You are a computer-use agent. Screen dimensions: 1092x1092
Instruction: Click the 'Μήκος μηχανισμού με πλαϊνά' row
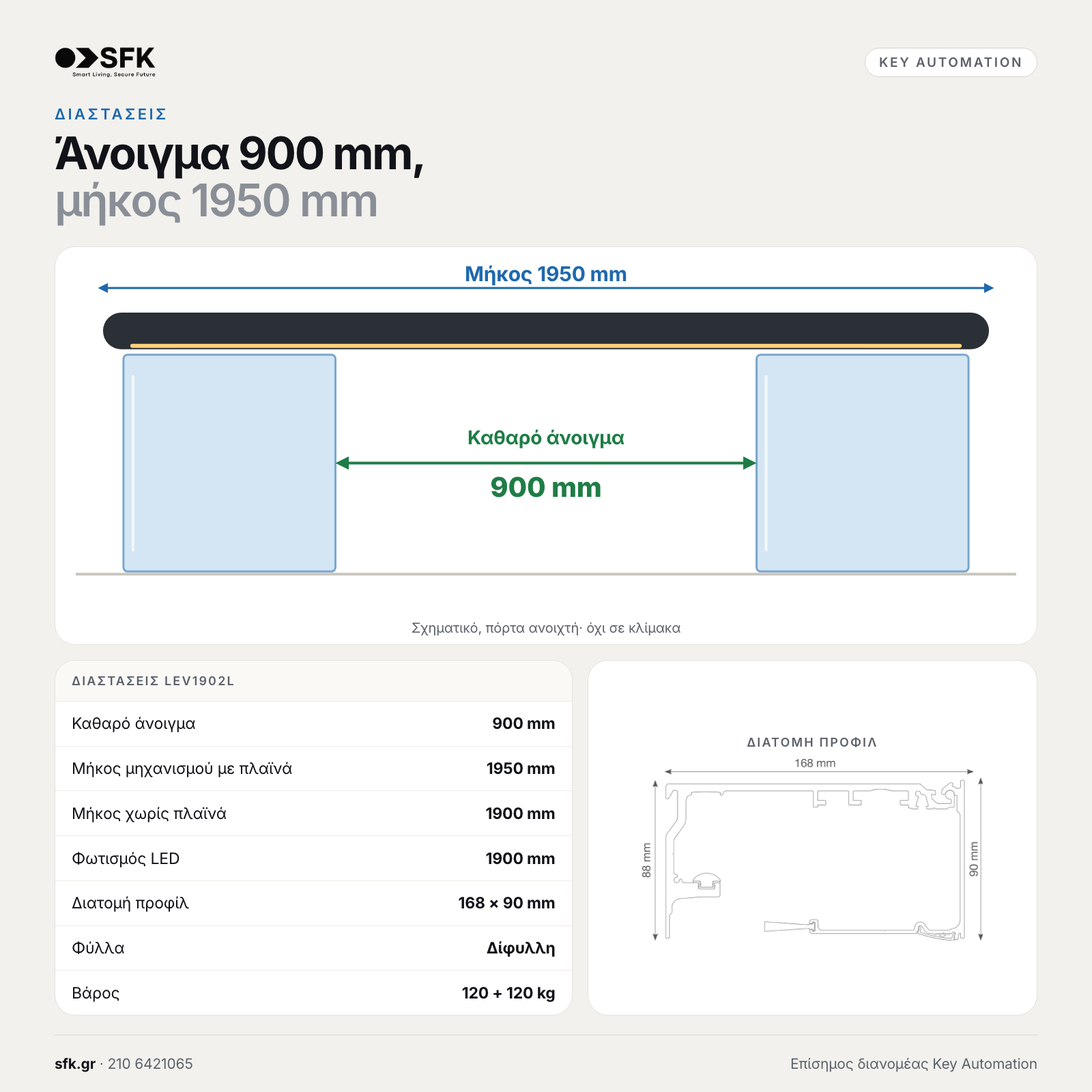pyautogui.click(x=313, y=768)
